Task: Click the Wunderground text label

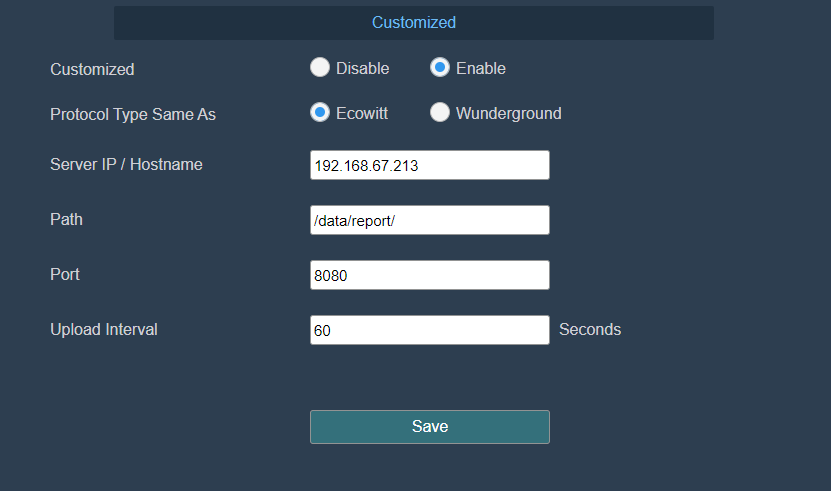Action: pos(509,113)
